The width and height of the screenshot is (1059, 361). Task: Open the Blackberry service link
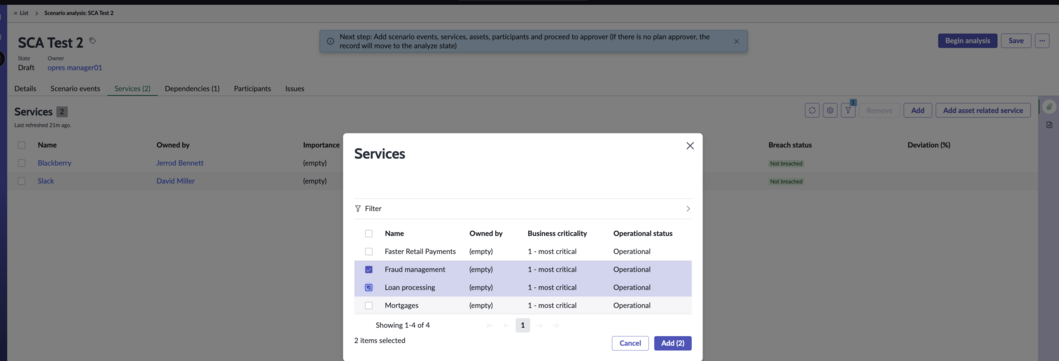coord(55,163)
